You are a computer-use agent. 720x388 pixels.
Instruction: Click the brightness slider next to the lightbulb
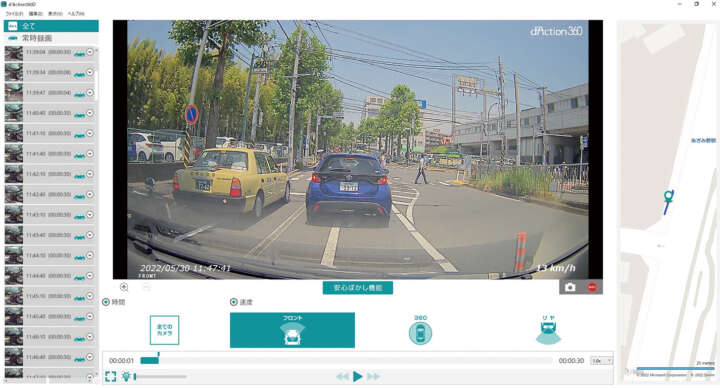tap(161, 377)
